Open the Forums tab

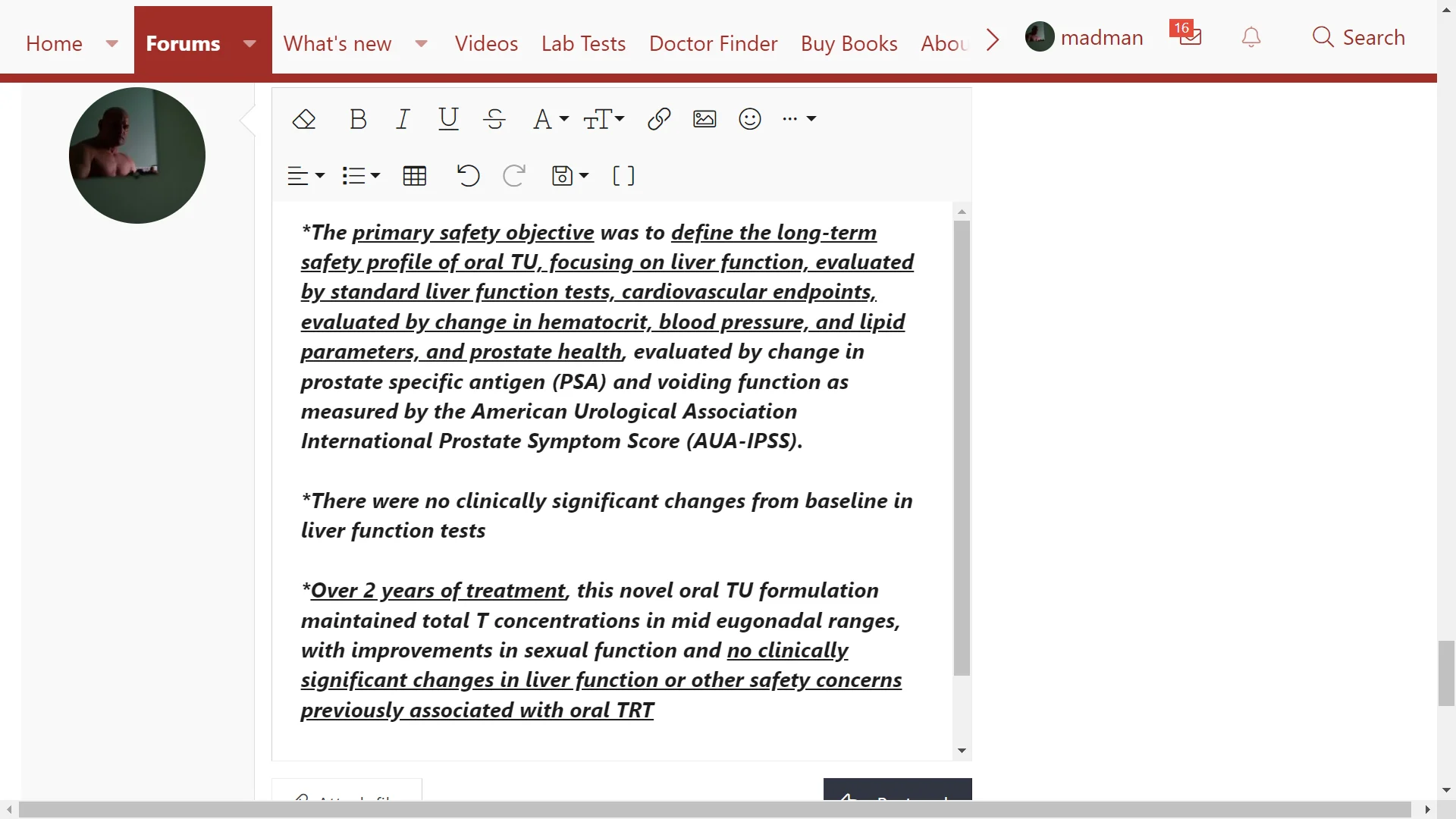click(183, 43)
